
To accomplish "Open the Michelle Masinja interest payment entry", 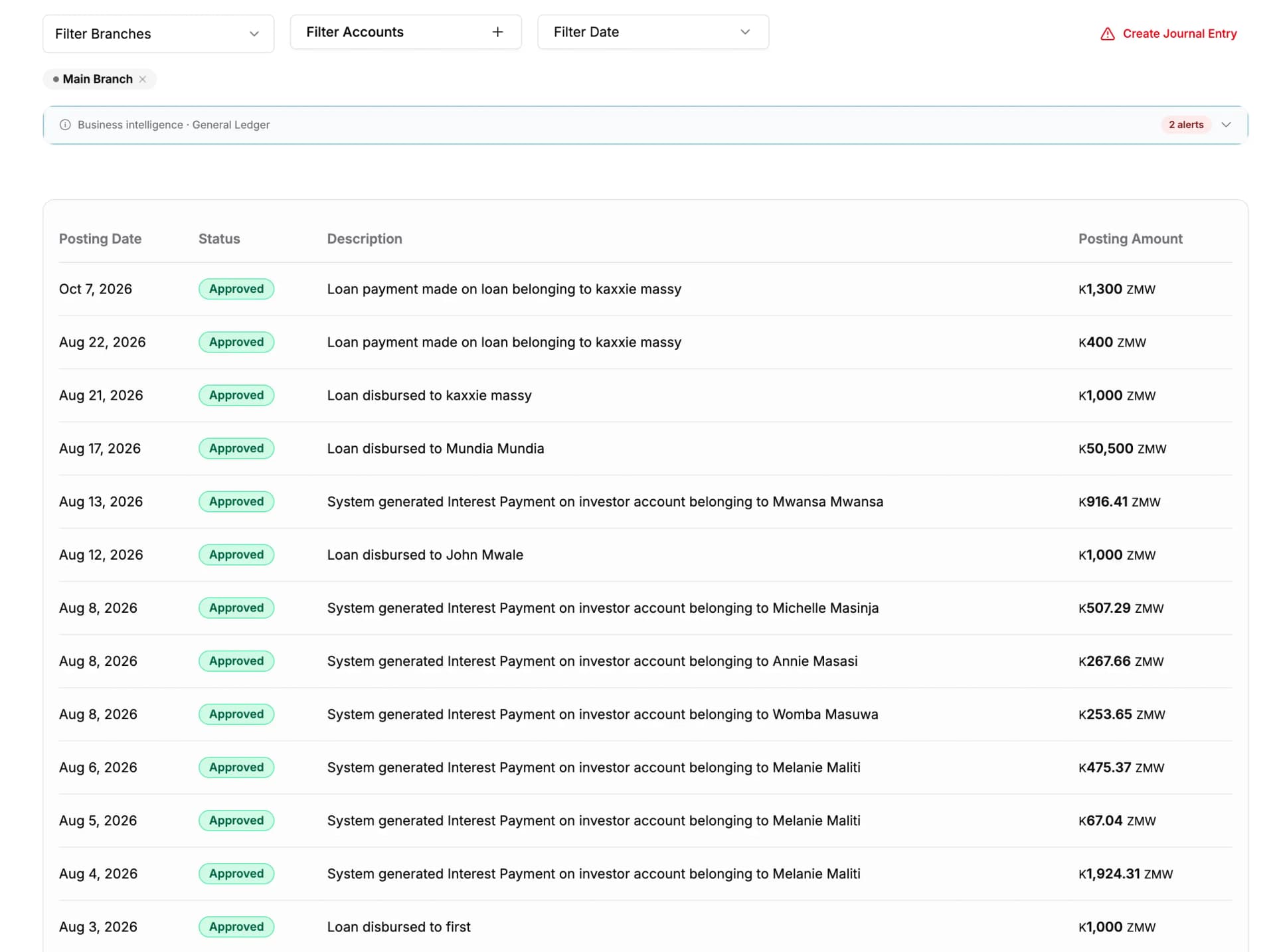I will click(x=603, y=607).
